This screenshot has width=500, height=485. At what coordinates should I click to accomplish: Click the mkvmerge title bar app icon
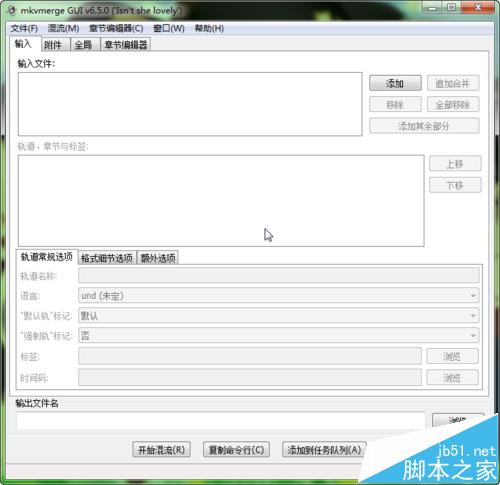click(x=12, y=11)
